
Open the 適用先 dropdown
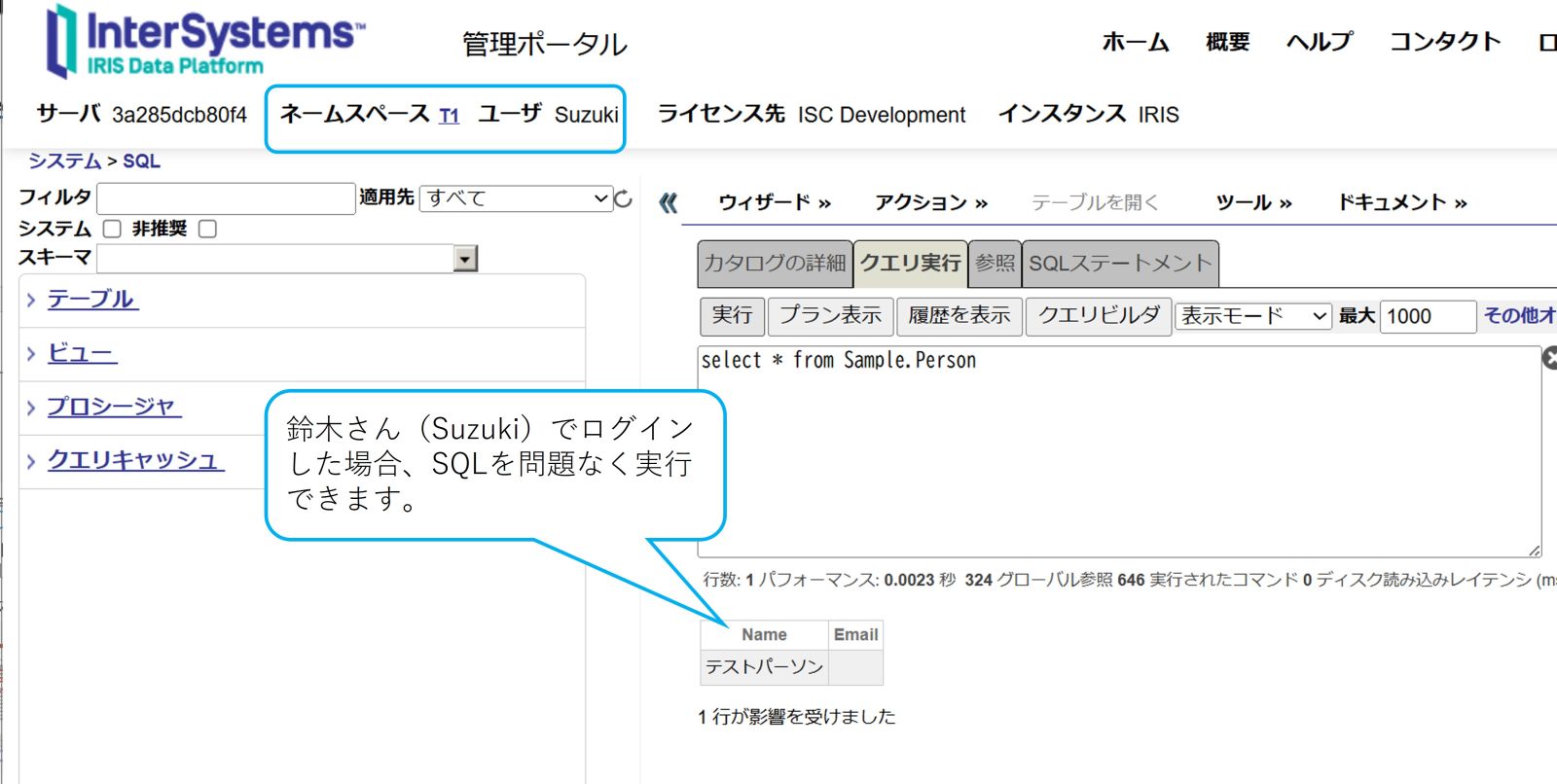516,198
